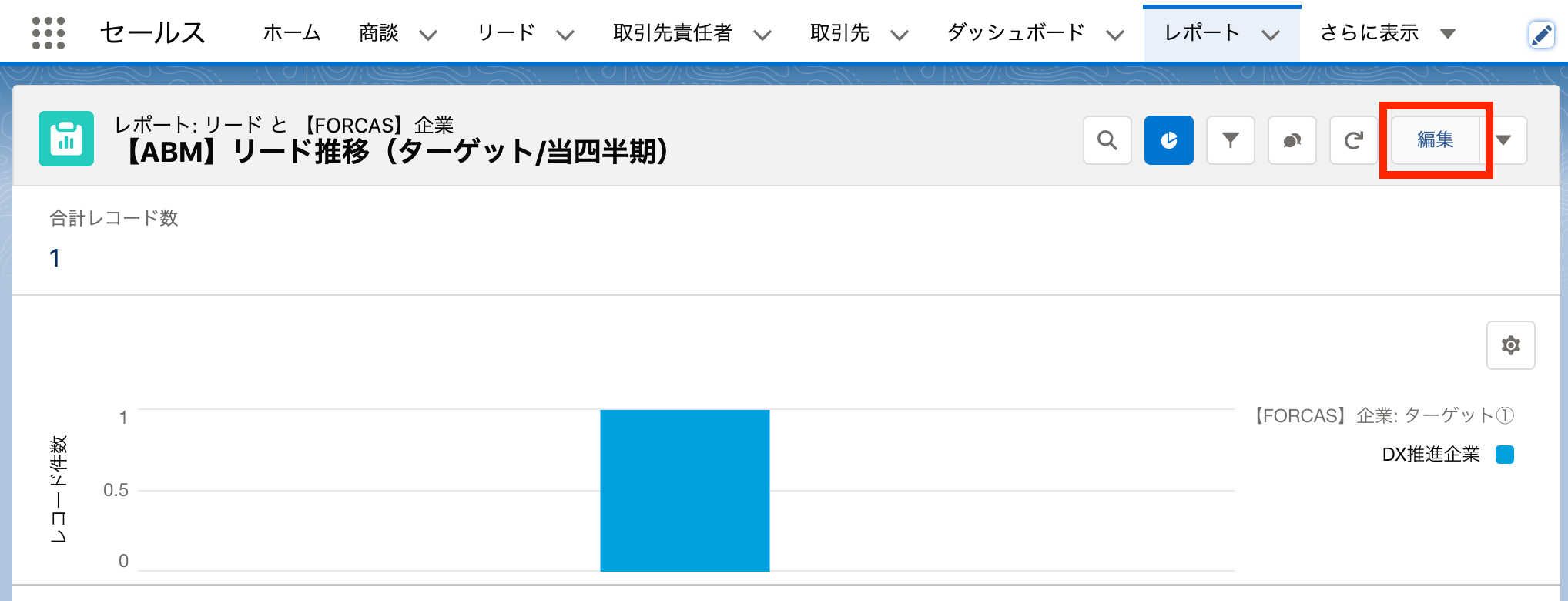The height and width of the screenshot is (601, 1568).
Task: Open record details via the total count 1
Action: pos(54,258)
